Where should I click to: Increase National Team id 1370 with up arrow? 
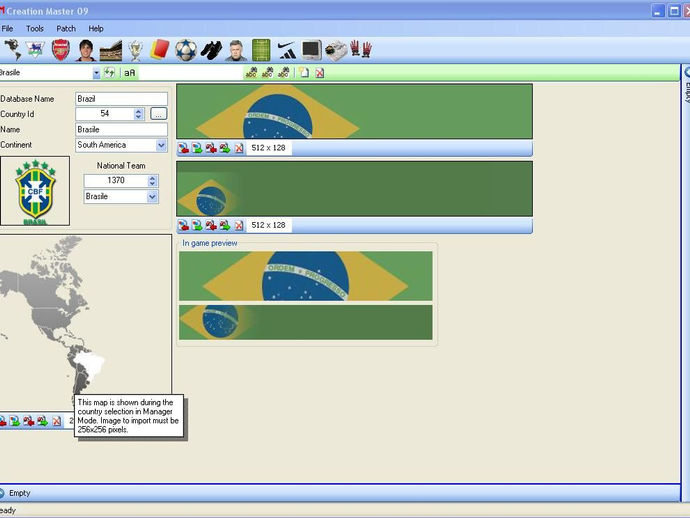pos(152,178)
